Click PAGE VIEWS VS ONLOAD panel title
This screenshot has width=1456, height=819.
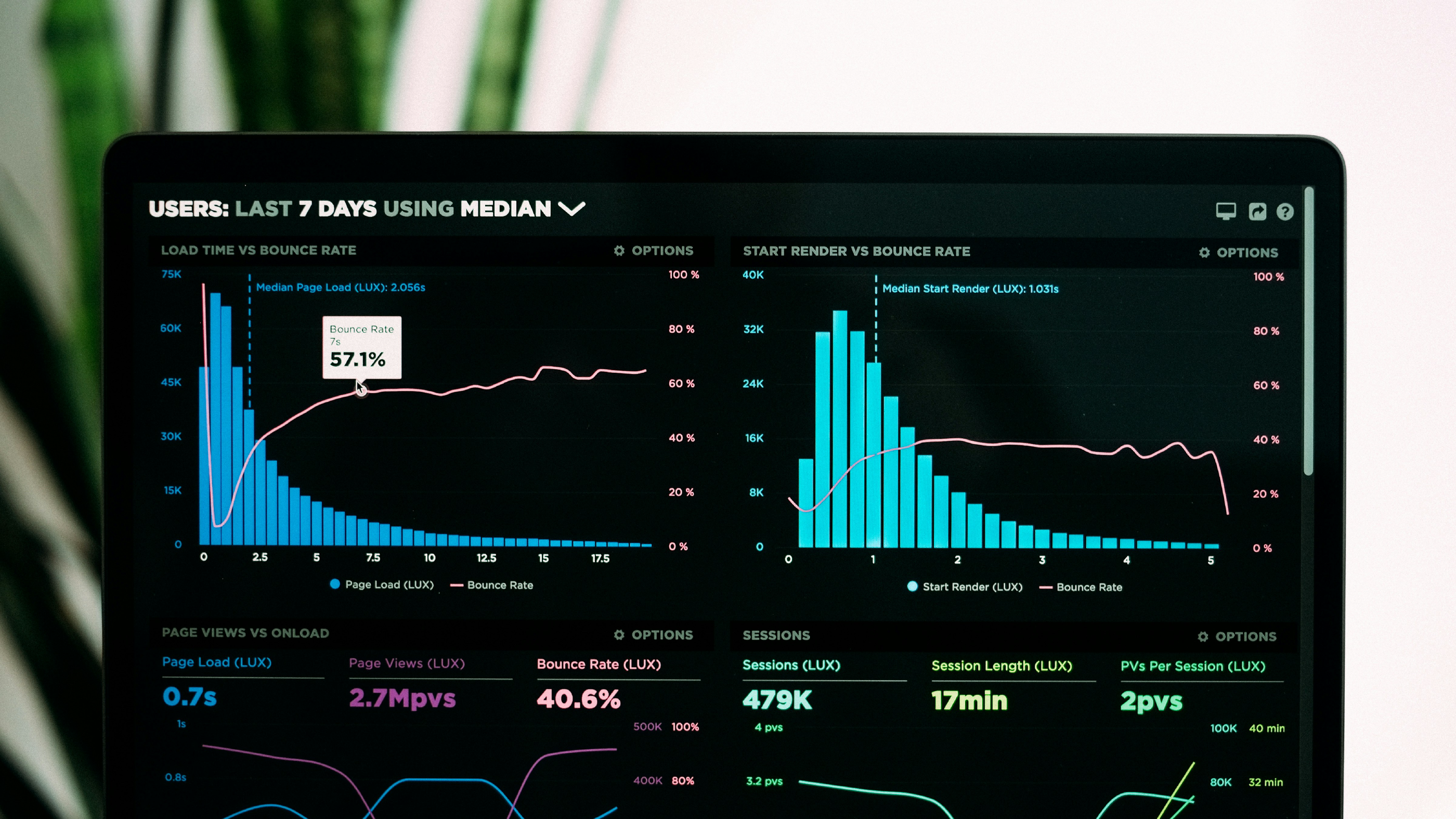point(245,633)
